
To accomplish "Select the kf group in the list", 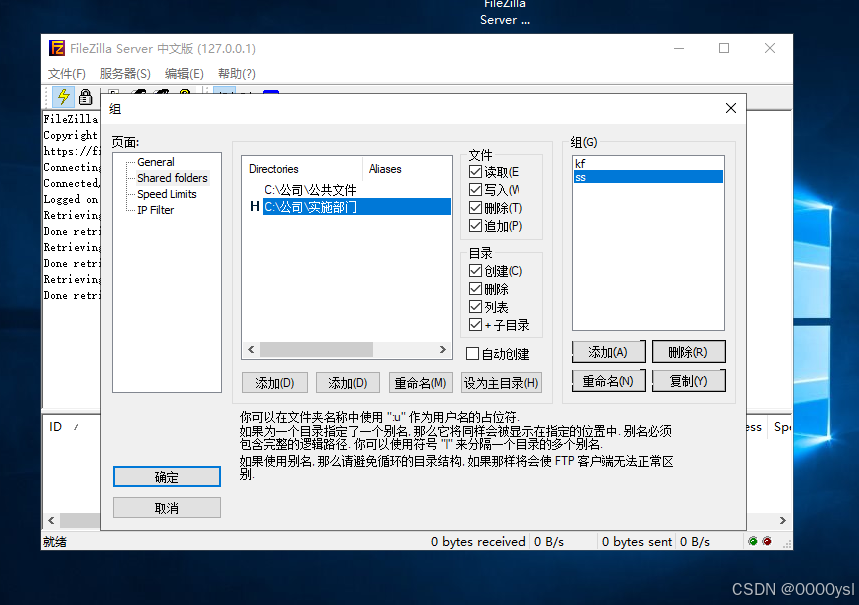I will tap(648, 163).
